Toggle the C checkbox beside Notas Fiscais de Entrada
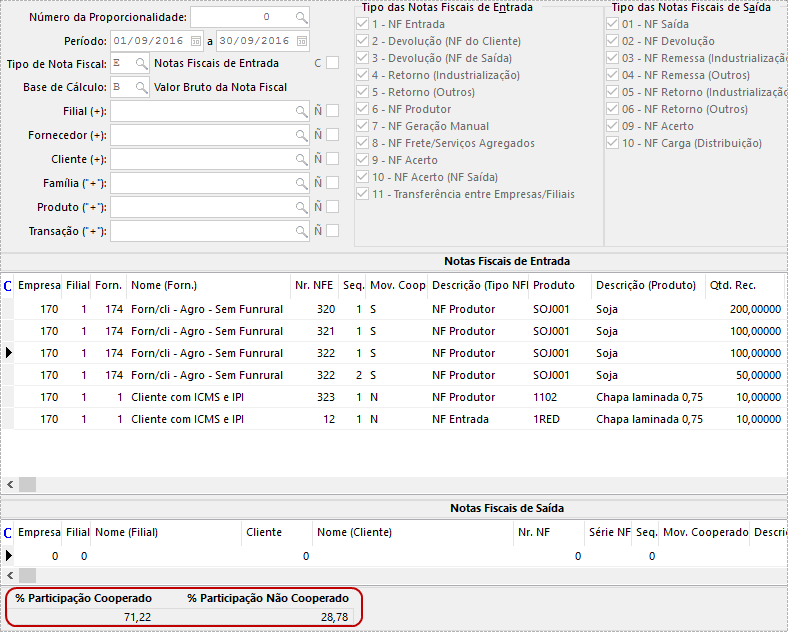The width and height of the screenshot is (788, 632). [x=332, y=63]
